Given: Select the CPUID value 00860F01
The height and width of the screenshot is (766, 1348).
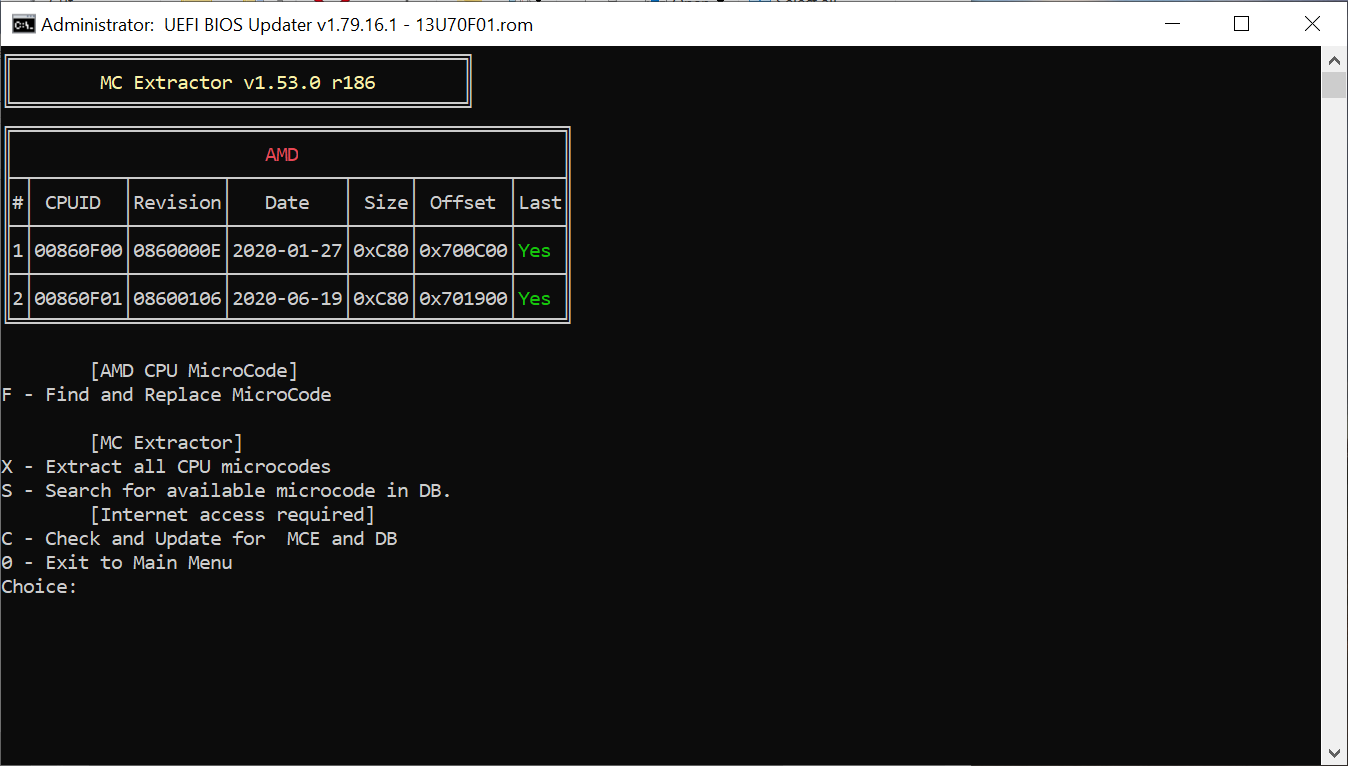Looking at the screenshot, I should click(x=78, y=299).
